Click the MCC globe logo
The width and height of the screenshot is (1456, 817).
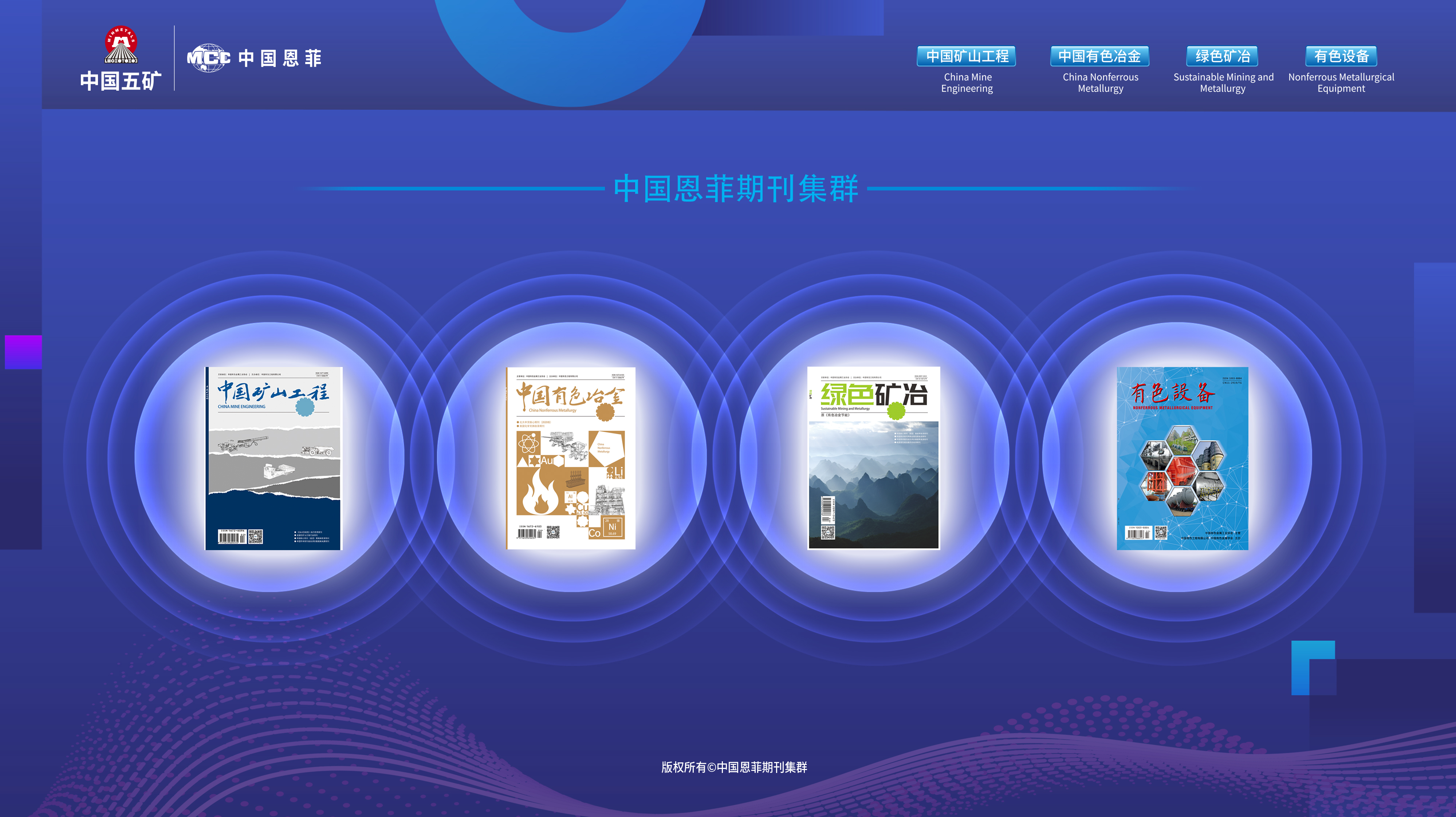pos(208,58)
